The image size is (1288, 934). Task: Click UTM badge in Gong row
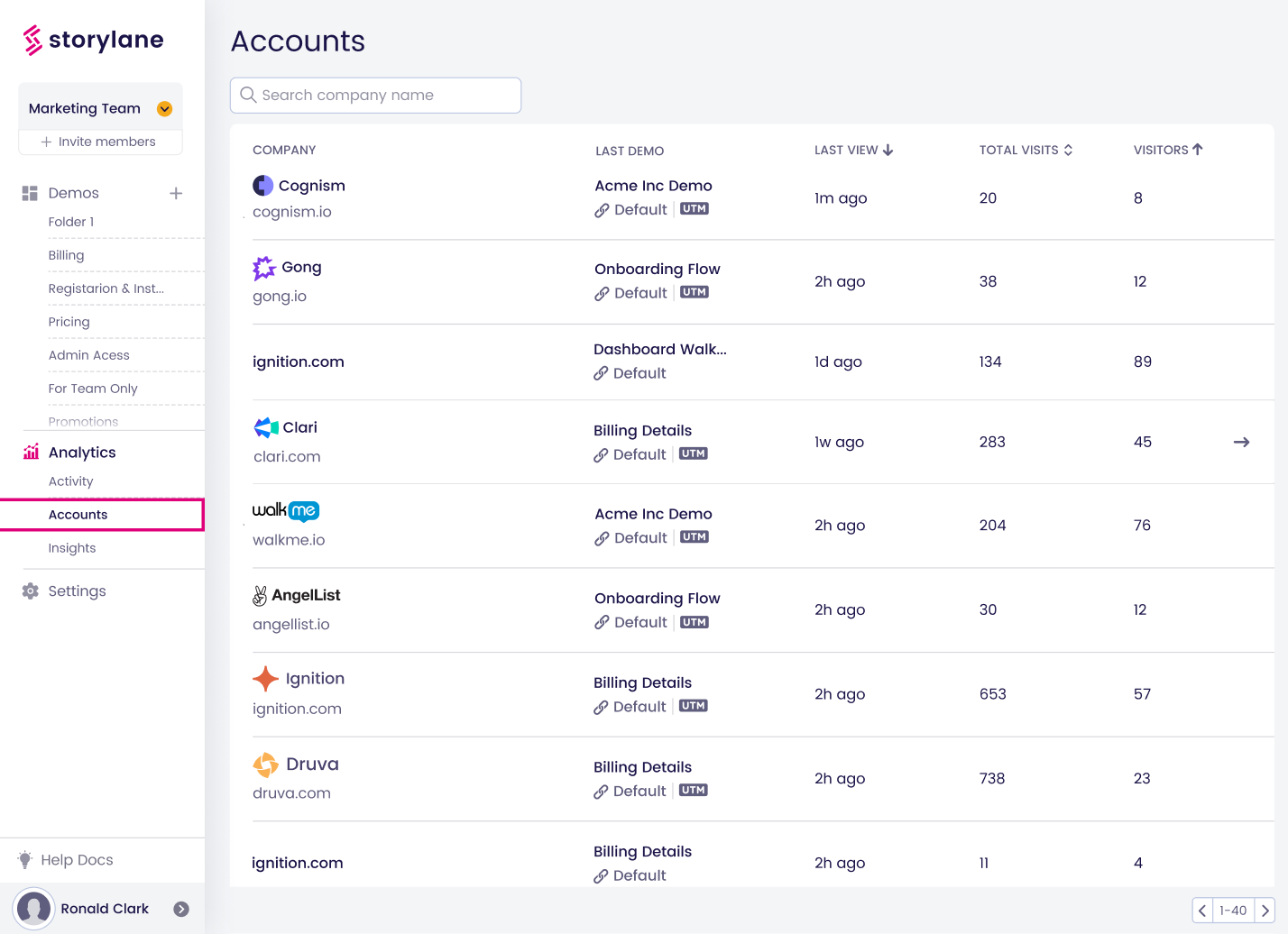click(695, 292)
